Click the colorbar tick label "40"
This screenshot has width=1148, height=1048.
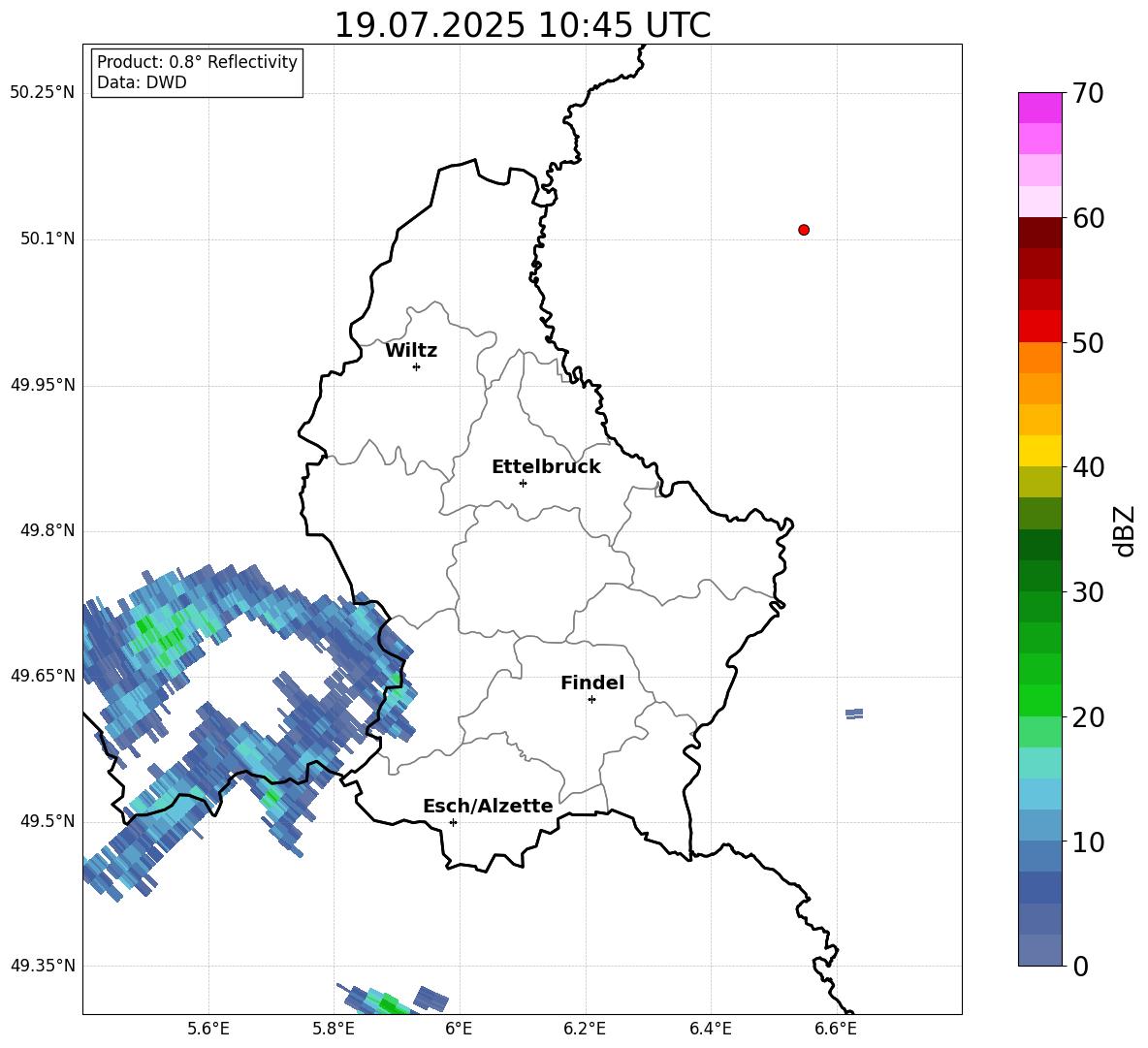point(1088,467)
